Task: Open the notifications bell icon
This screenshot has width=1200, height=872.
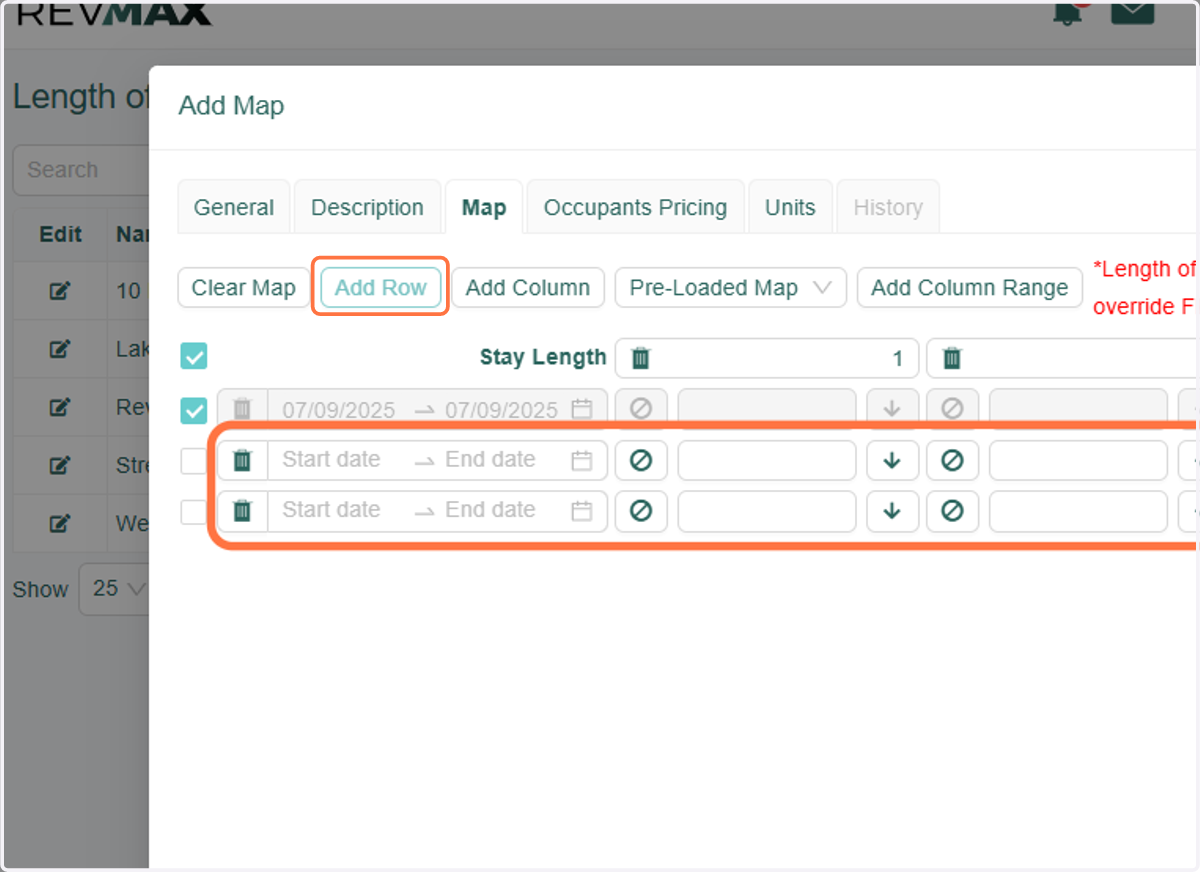Action: [1069, 12]
